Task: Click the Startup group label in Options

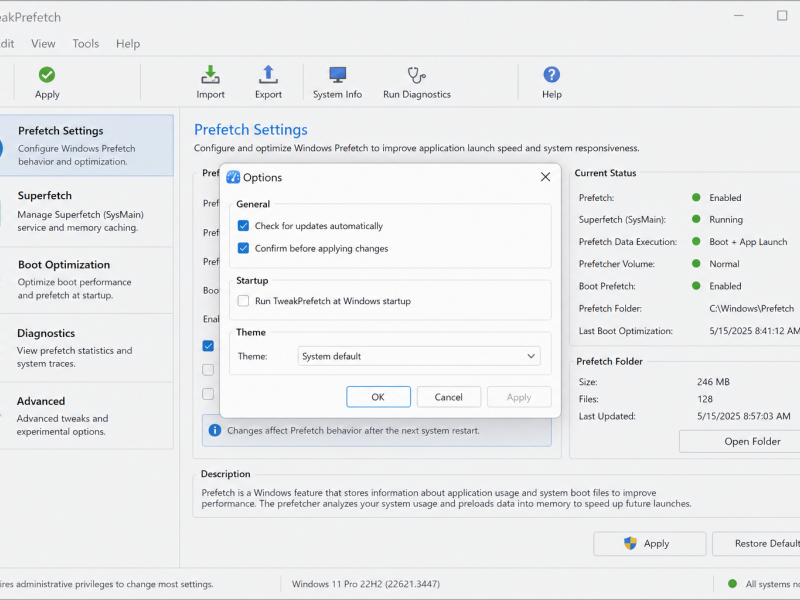Action: click(252, 281)
